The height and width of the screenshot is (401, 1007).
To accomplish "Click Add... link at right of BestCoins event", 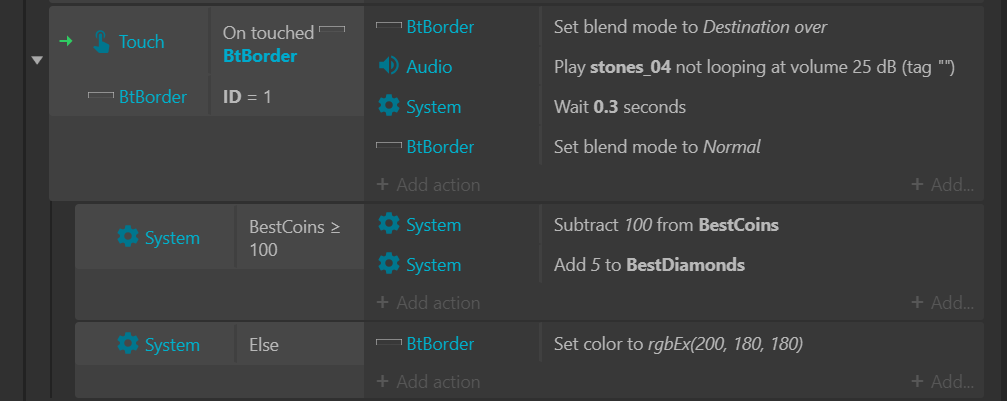I will tap(943, 303).
